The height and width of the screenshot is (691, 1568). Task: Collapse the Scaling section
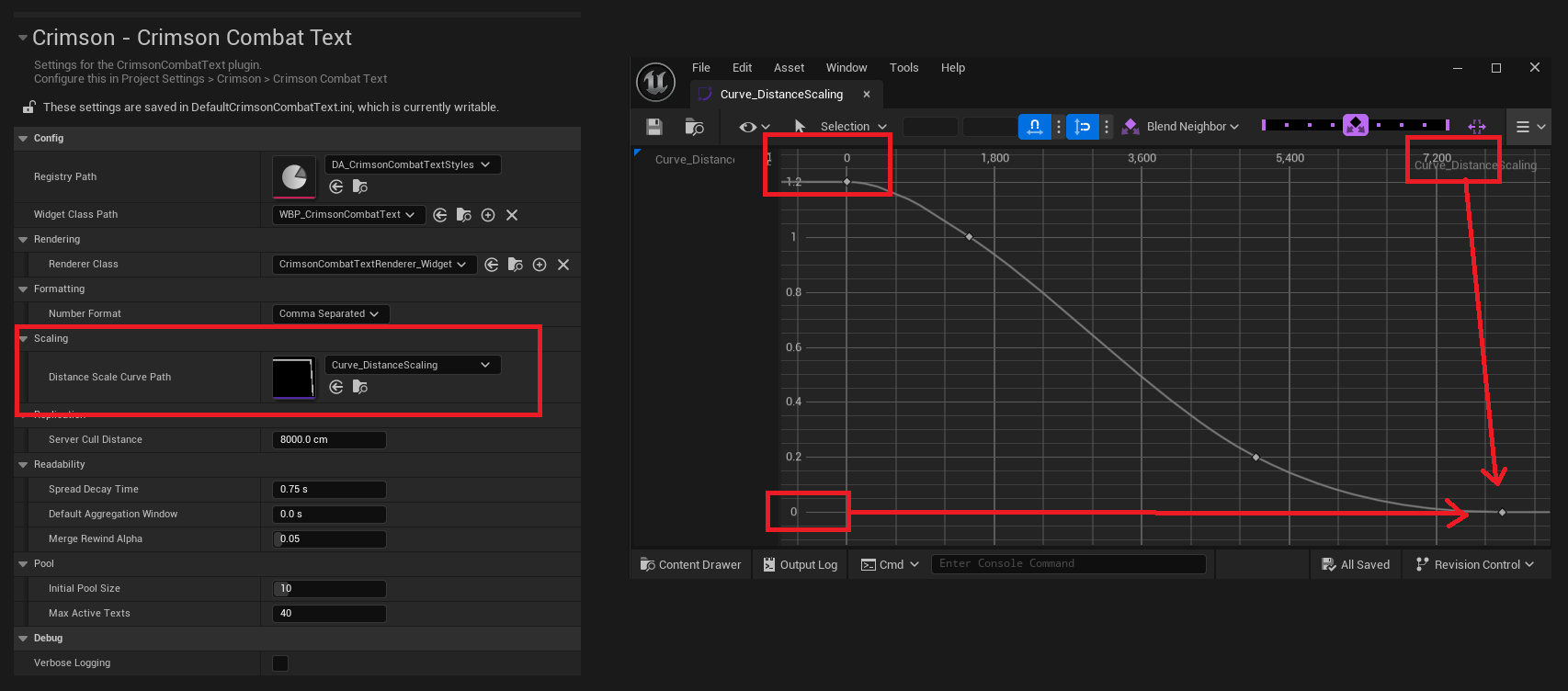(x=23, y=339)
